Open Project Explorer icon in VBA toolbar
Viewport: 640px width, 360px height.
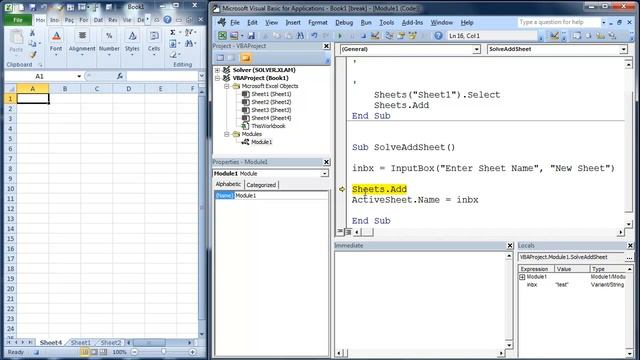tap(389, 36)
